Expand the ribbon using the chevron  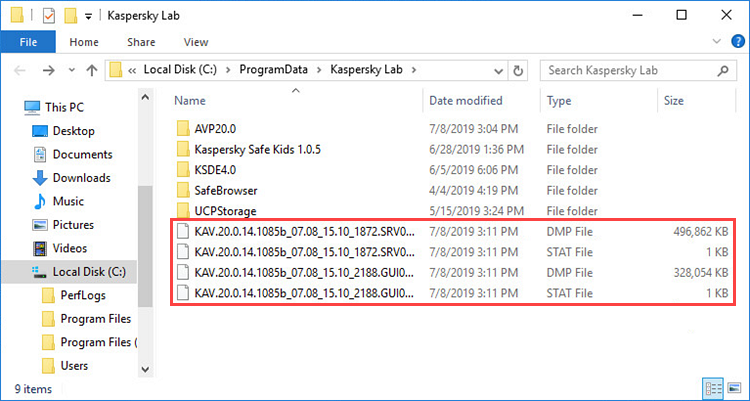[713, 42]
